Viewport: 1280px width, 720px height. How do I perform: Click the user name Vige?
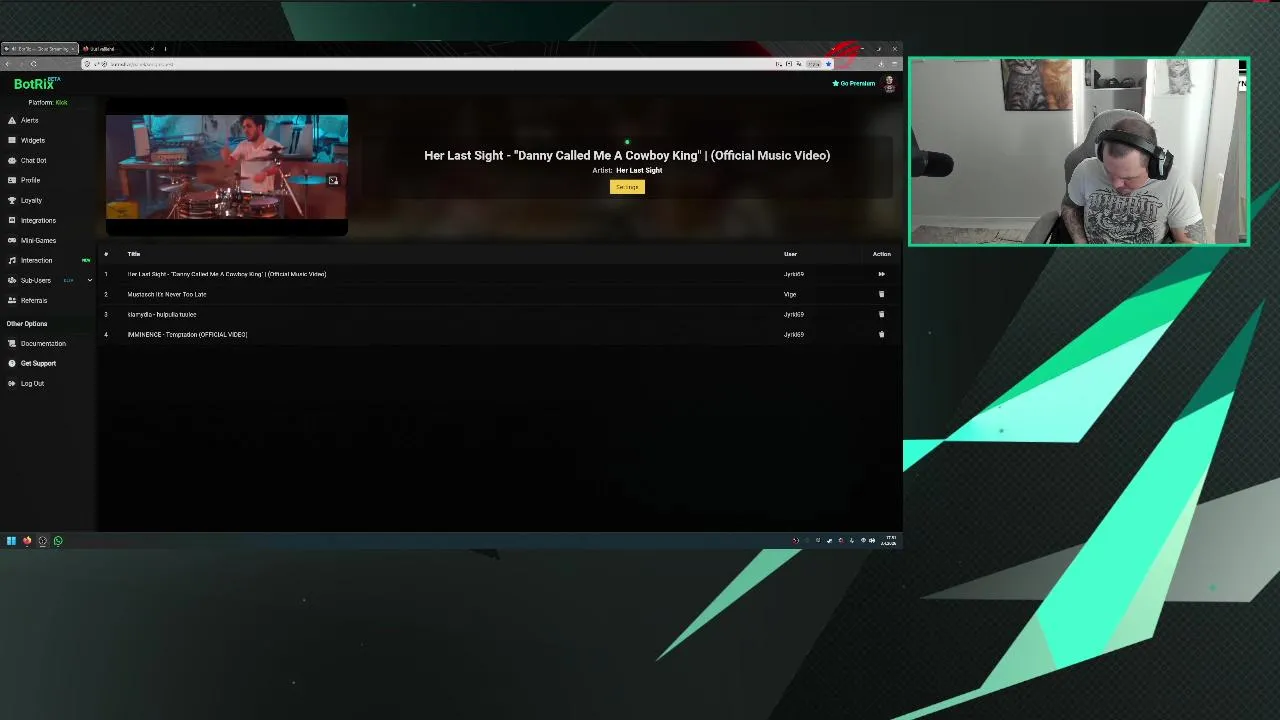[790, 294]
